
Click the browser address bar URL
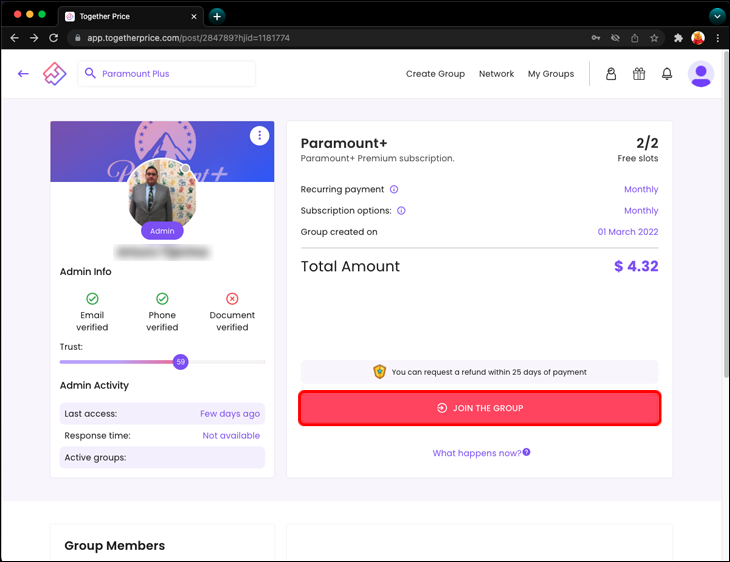tap(189, 38)
